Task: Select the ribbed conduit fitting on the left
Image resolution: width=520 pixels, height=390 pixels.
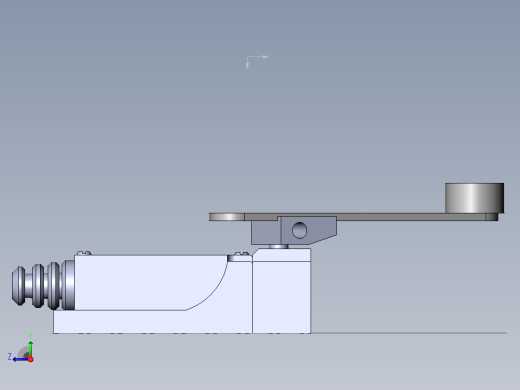Action: click(x=43, y=285)
